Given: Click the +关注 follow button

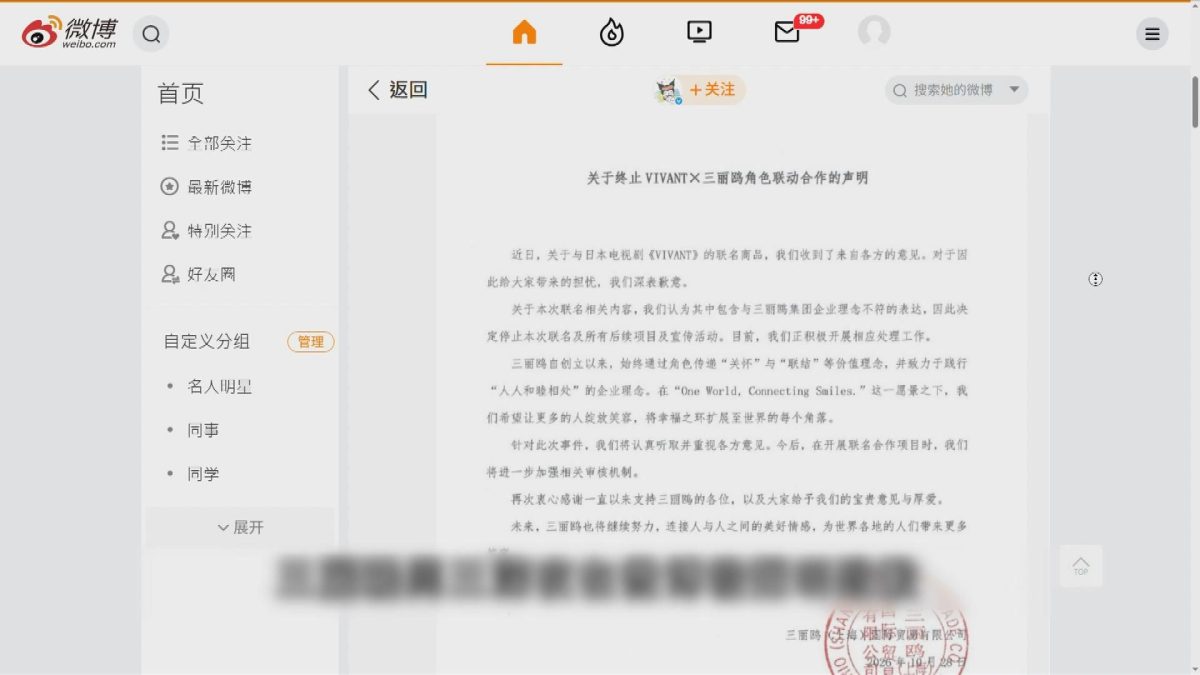Looking at the screenshot, I should [712, 90].
